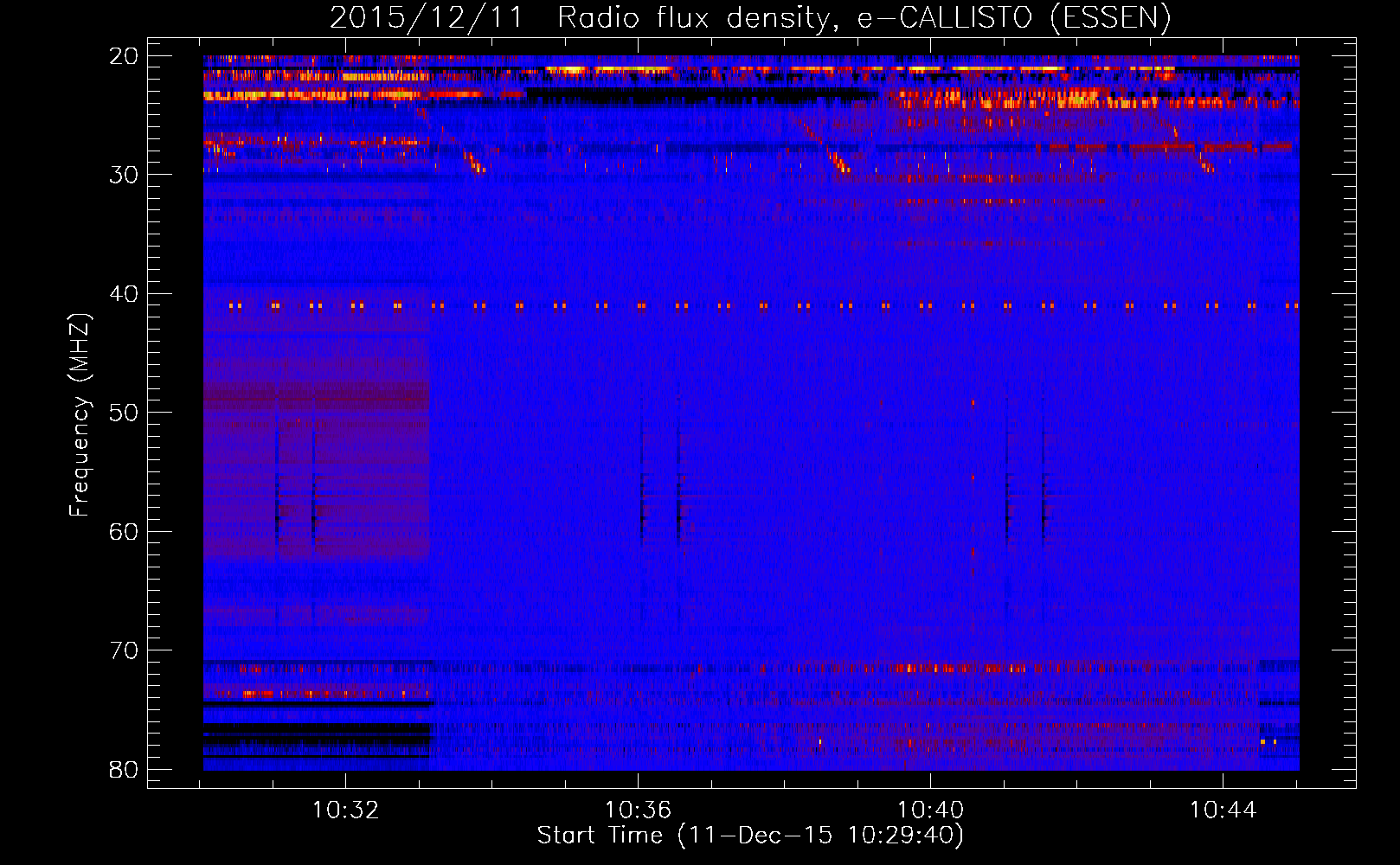Click the 30 frequency tick label
This screenshot has height=865, width=1400.
(x=124, y=175)
